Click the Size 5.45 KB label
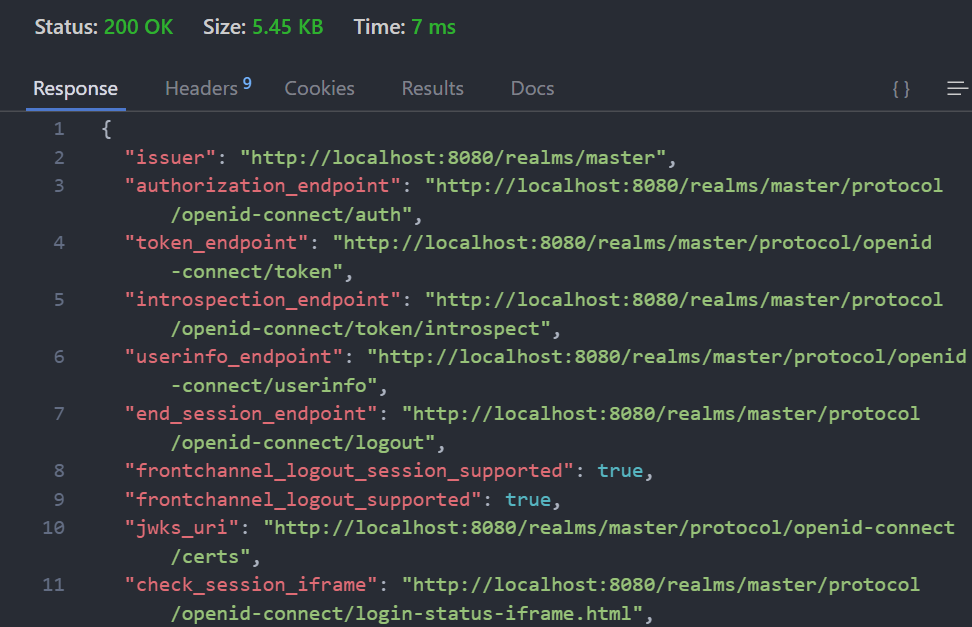This screenshot has width=972, height=627. [x=263, y=27]
